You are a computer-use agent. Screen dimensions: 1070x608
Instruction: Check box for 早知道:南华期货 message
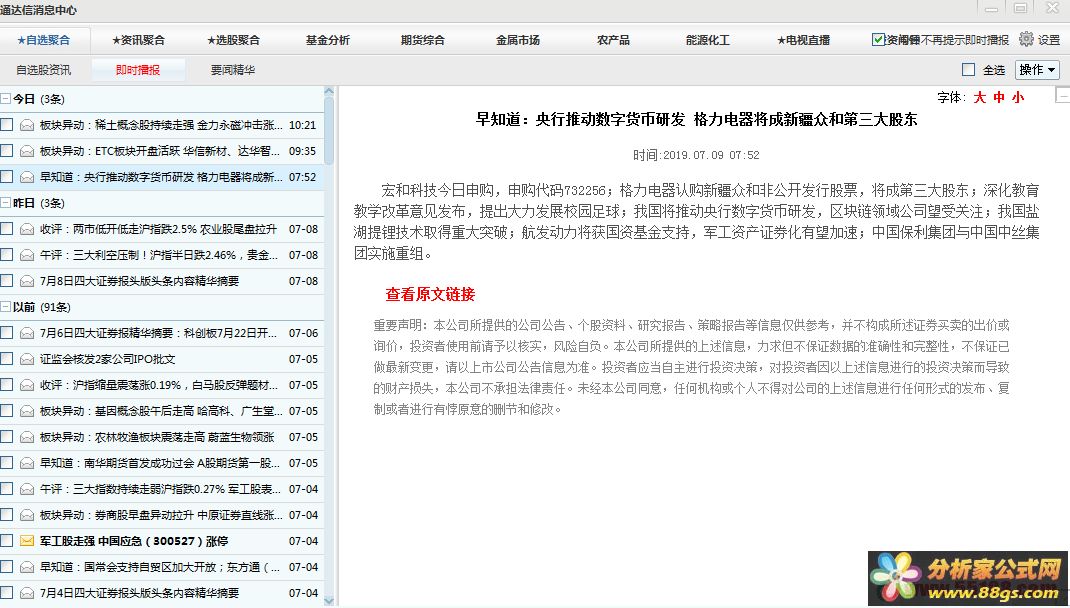[x=7, y=462]
